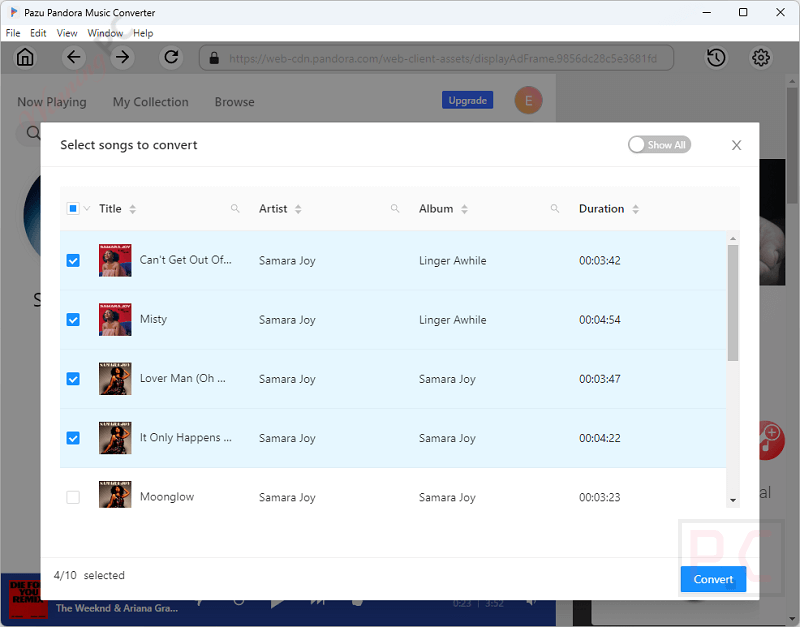Click Linger Awhile album in Misty row

pos(453,320)
